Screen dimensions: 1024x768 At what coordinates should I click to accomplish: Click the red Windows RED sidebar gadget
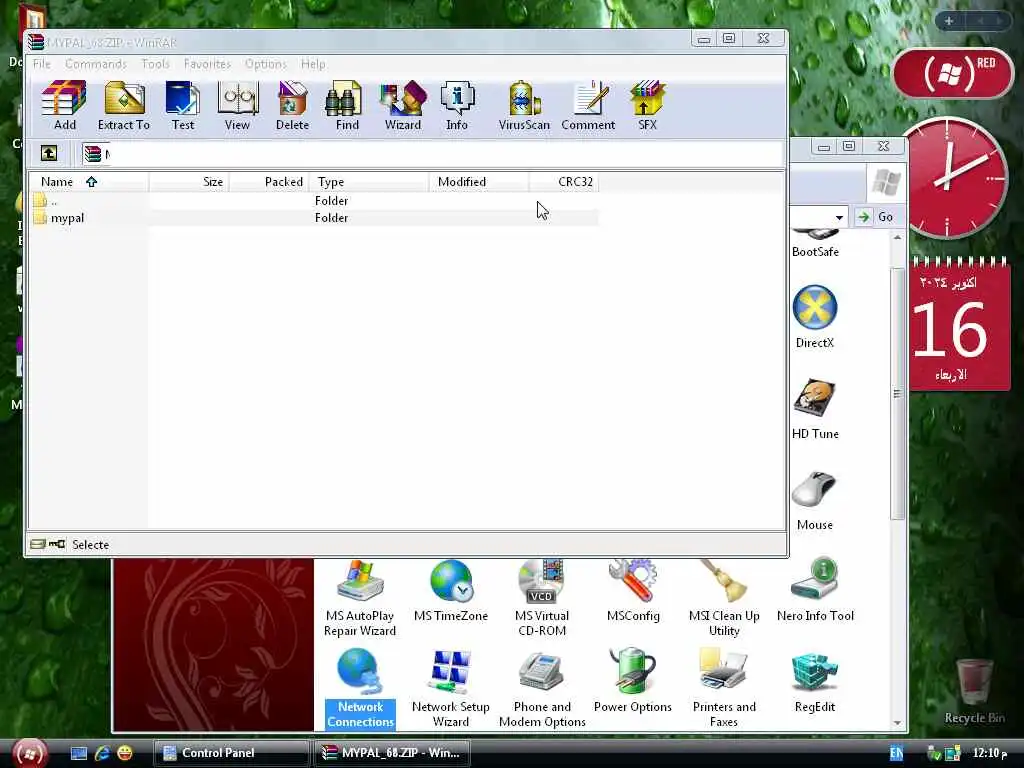[953, 72]
